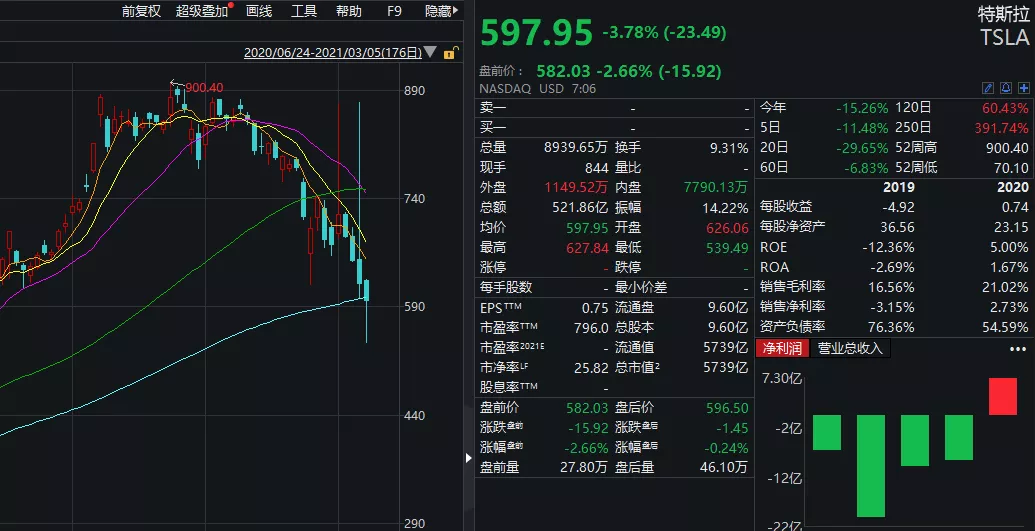Click the 5日 return -11.48%
This screenshot has width=1035, height=531.
862,127
